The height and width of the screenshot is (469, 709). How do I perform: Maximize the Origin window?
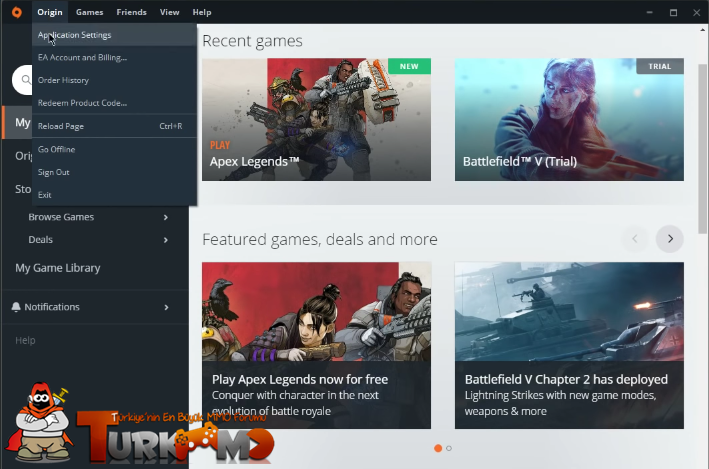pyautogui.click(x=673, y=12)
